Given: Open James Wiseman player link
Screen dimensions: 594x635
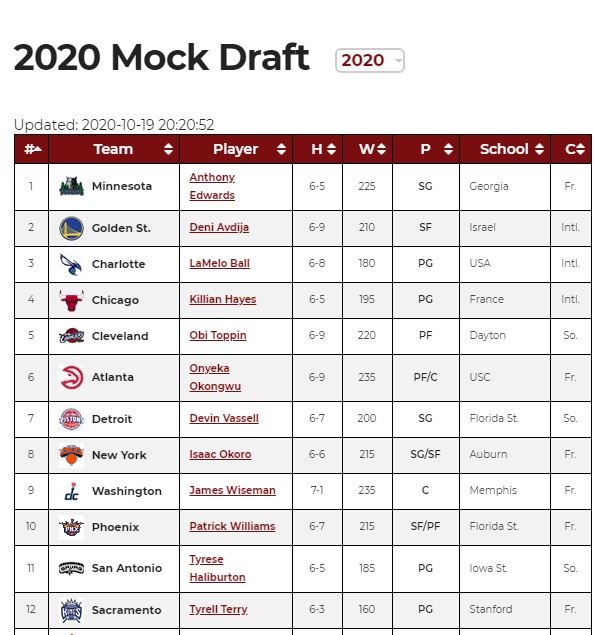Looking at the screenshot, I should (232, 490).
